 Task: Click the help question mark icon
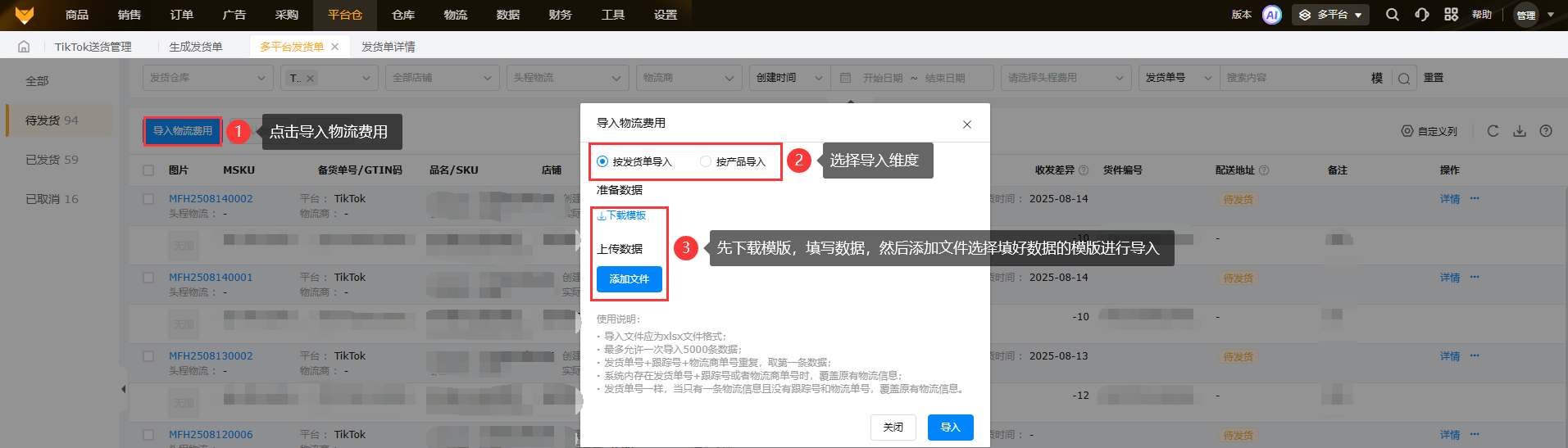[1545, 131]
